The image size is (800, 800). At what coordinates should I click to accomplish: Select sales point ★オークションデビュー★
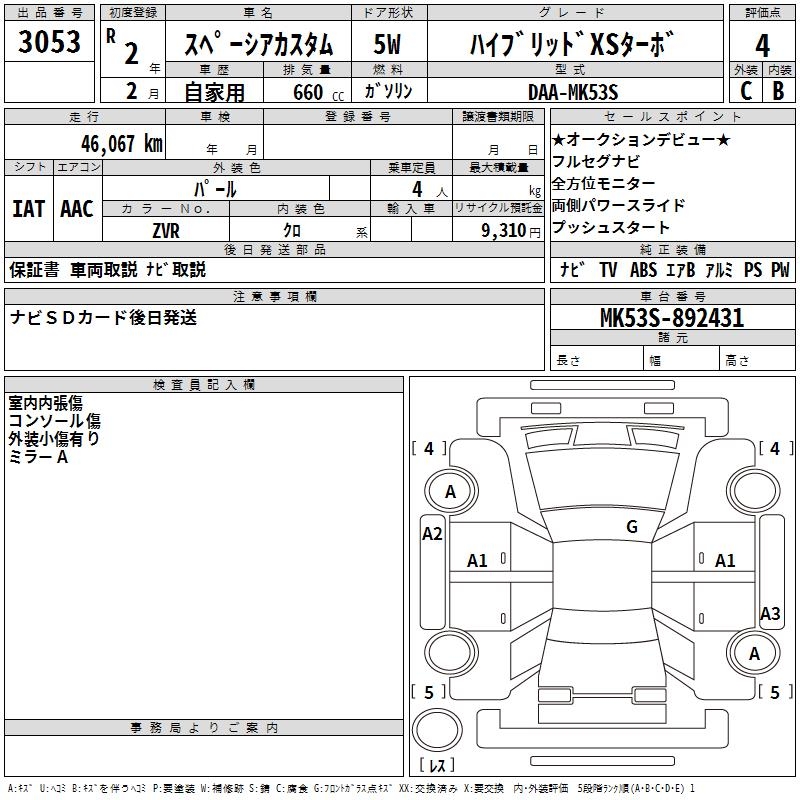[x=641, y=139]
